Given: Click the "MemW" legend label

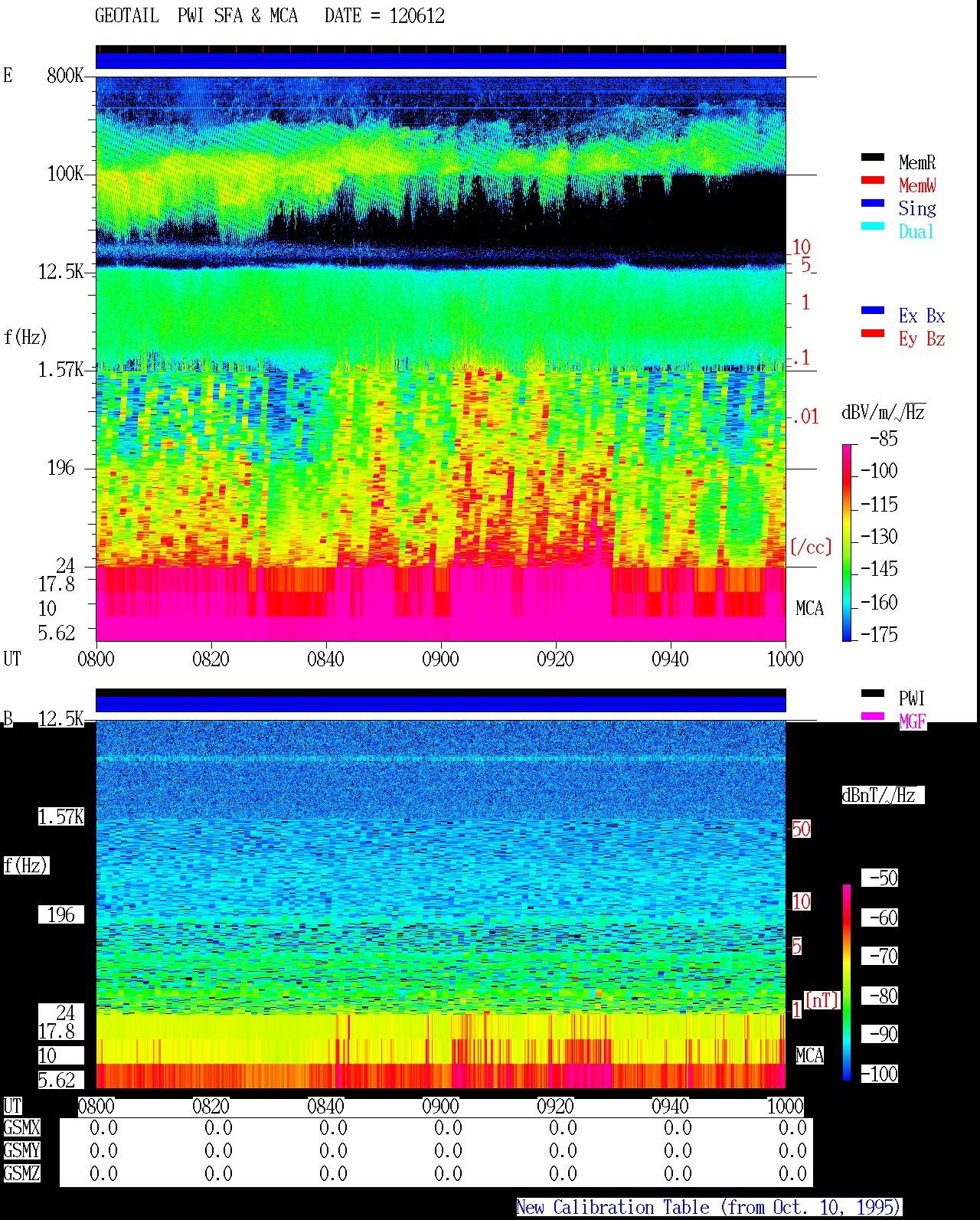Looking at the screenshot, I should click(917, 185).
